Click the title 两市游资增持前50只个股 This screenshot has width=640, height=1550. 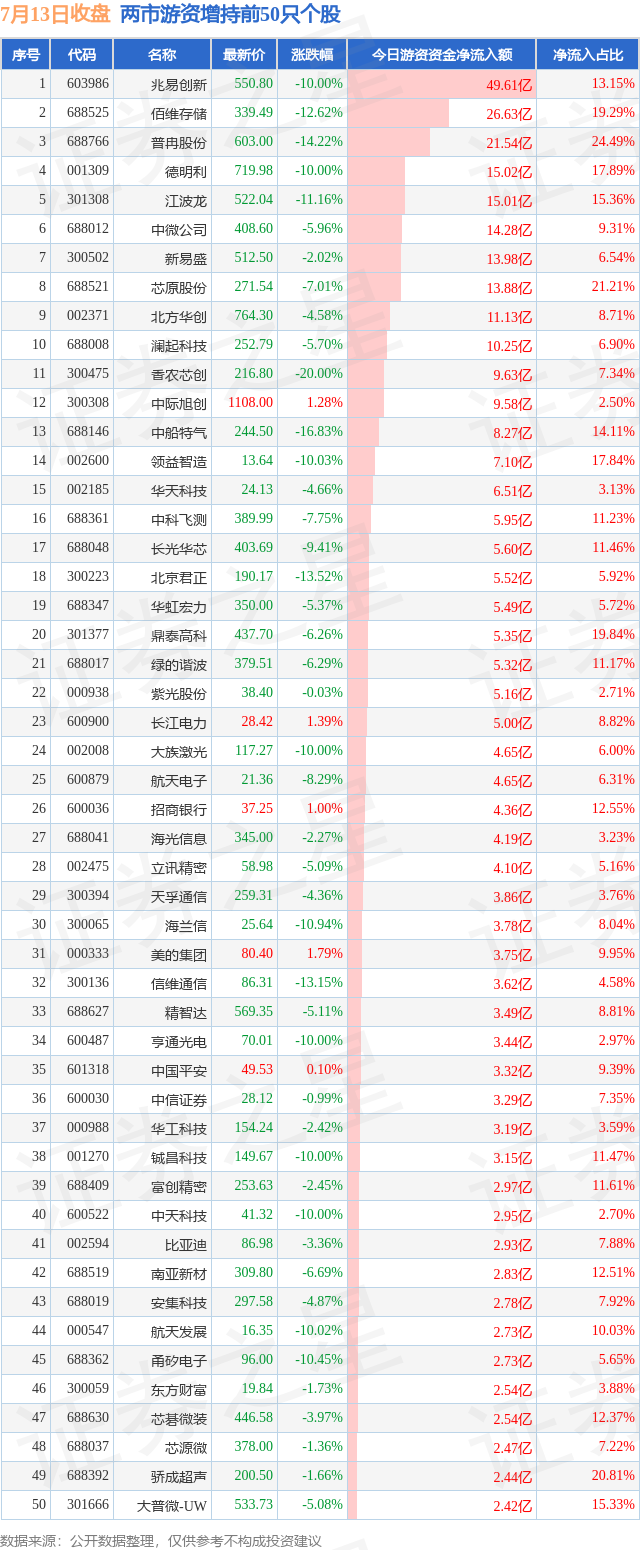pos(229,15)
